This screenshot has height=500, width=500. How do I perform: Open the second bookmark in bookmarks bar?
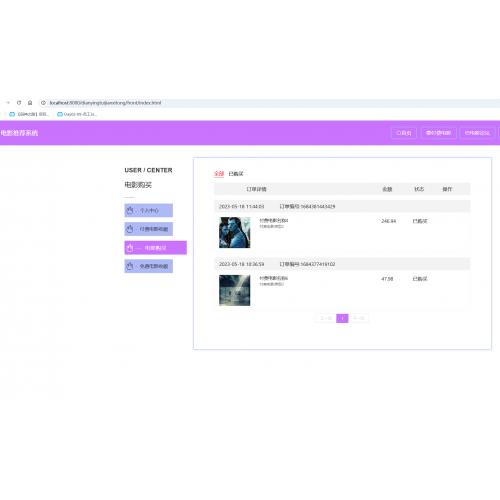tap(77, 114)
